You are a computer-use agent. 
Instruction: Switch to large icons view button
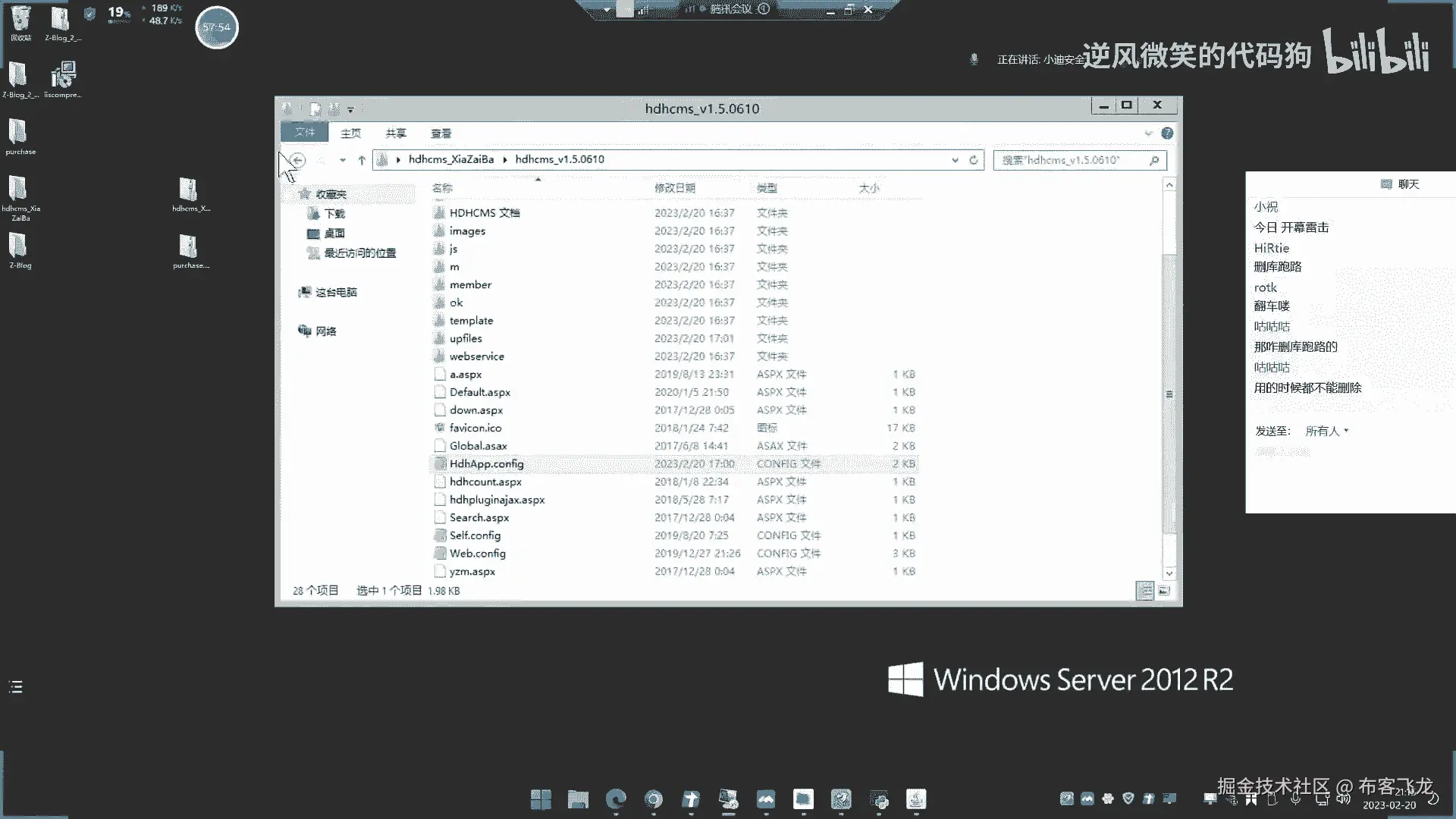coord(1164,591)
